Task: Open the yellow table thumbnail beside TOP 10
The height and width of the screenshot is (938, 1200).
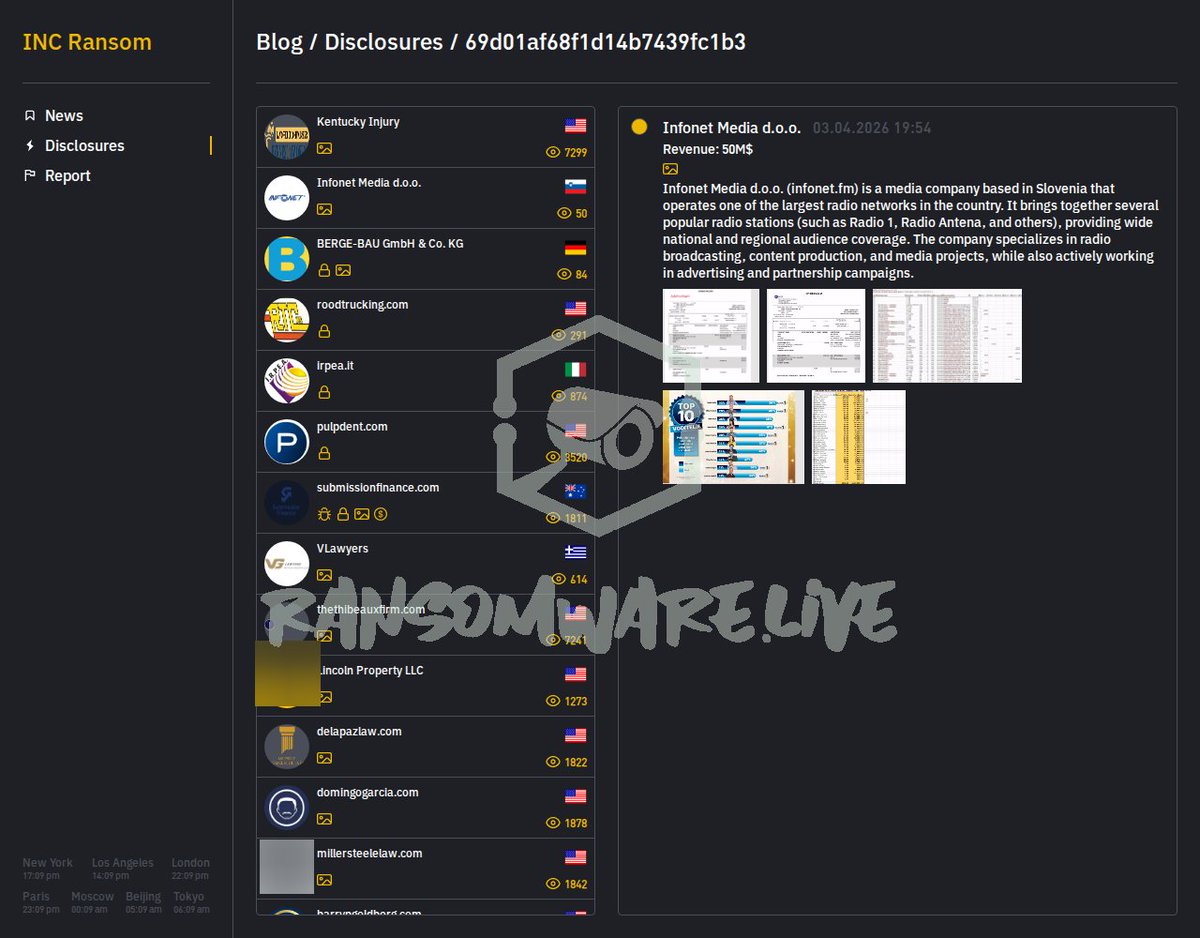Action: point(858,437)
